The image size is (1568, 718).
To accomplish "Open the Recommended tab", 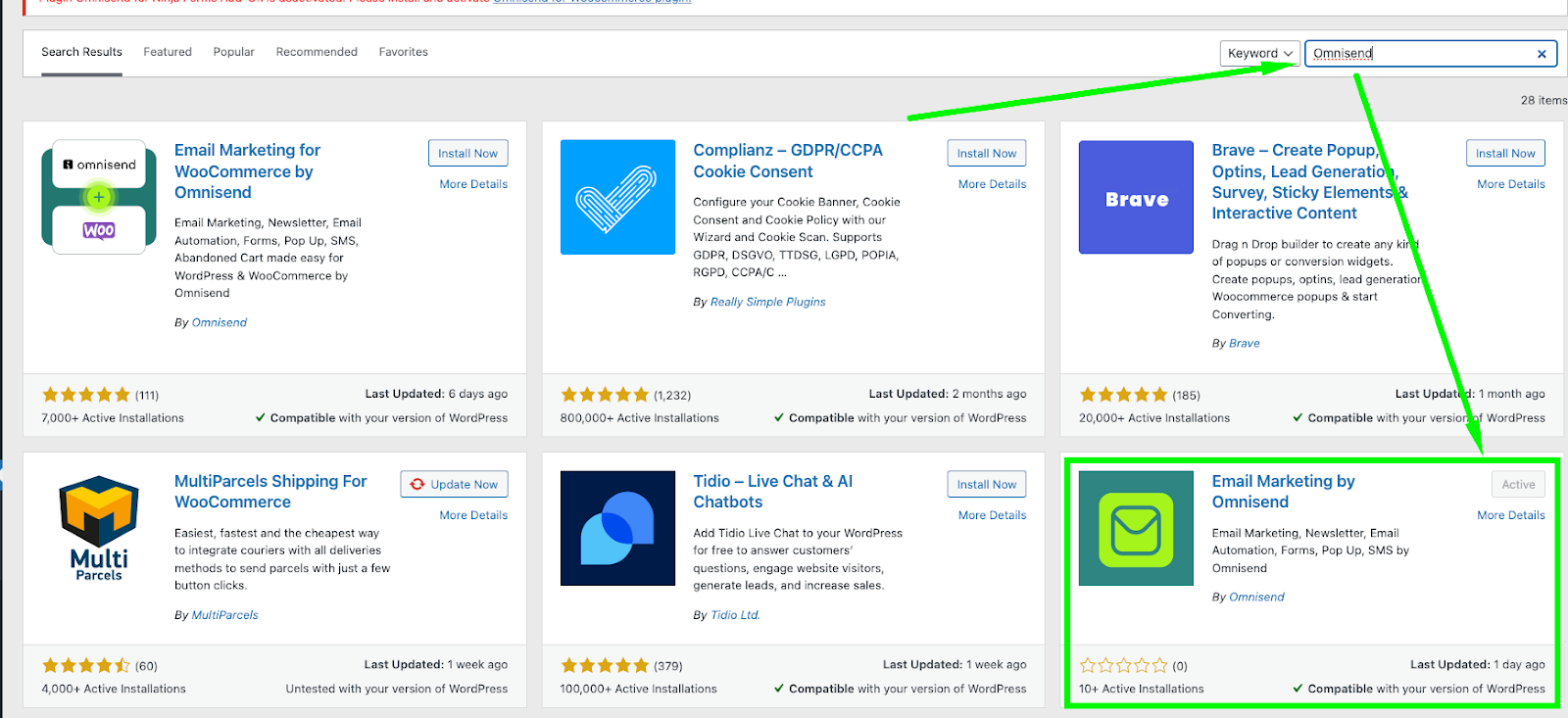I will (316, 52).
